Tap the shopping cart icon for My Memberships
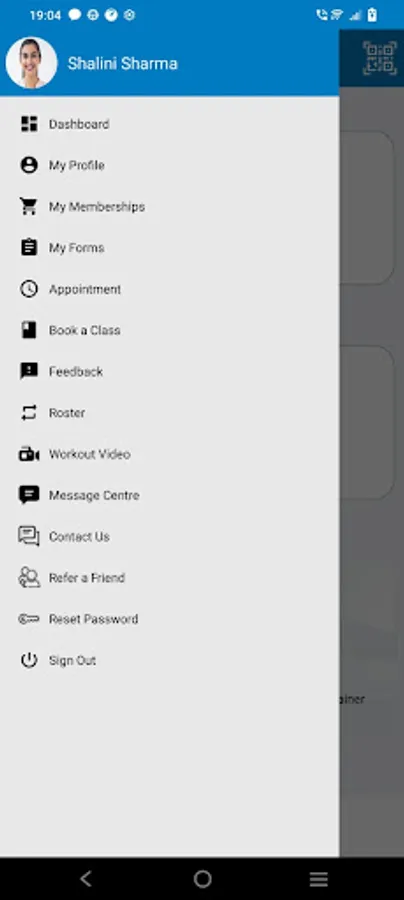Viewport: 404px width, 900px height. coord(29,207)
